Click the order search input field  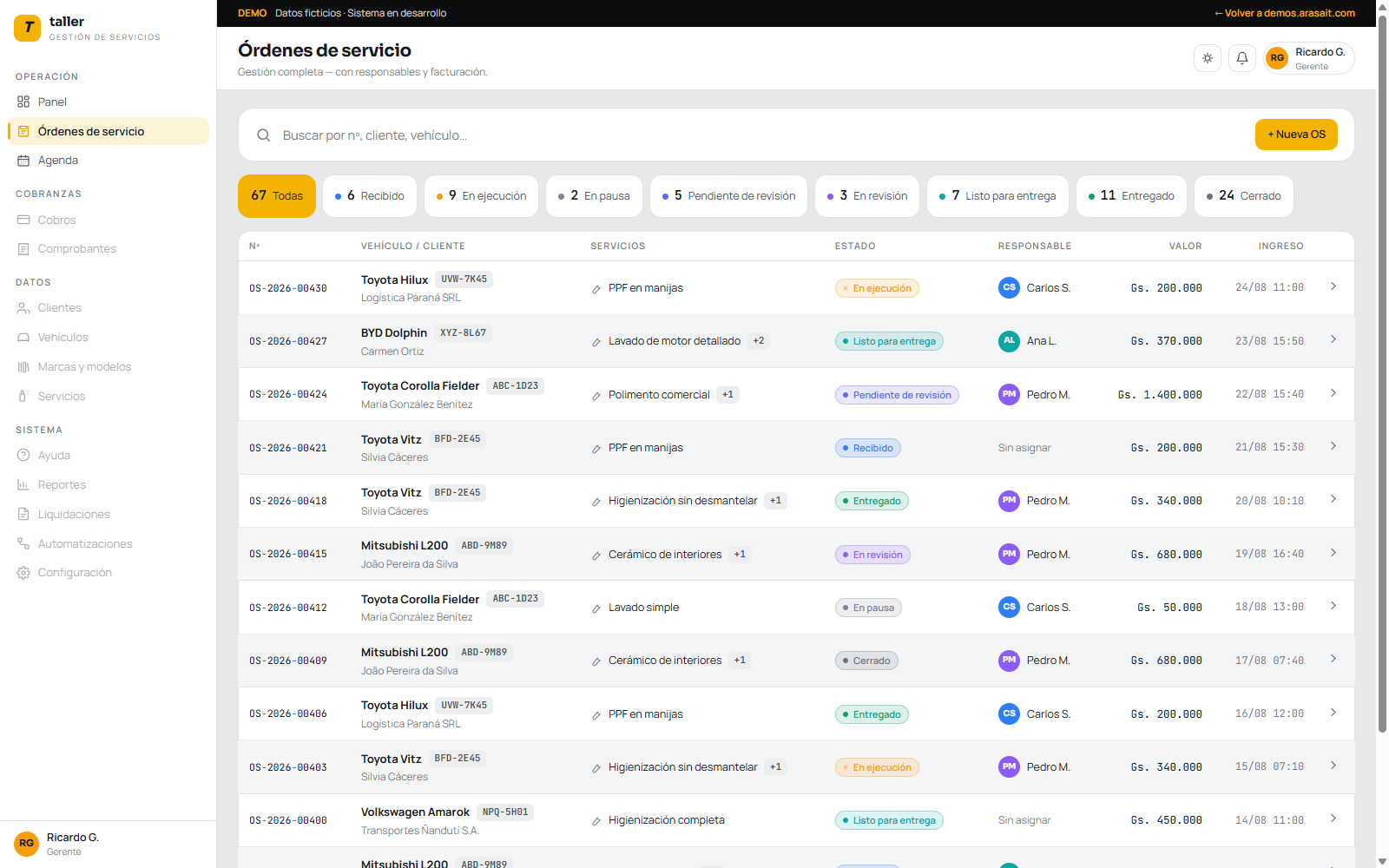click(764, 135)
